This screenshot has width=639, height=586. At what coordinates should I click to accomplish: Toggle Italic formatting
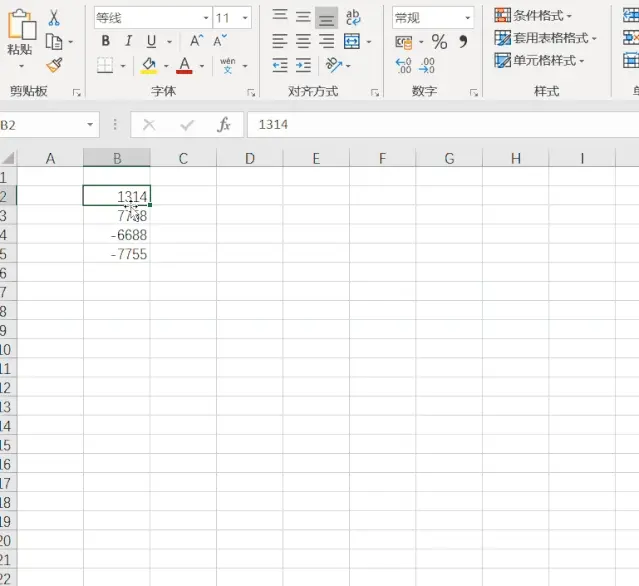[128, 41]
